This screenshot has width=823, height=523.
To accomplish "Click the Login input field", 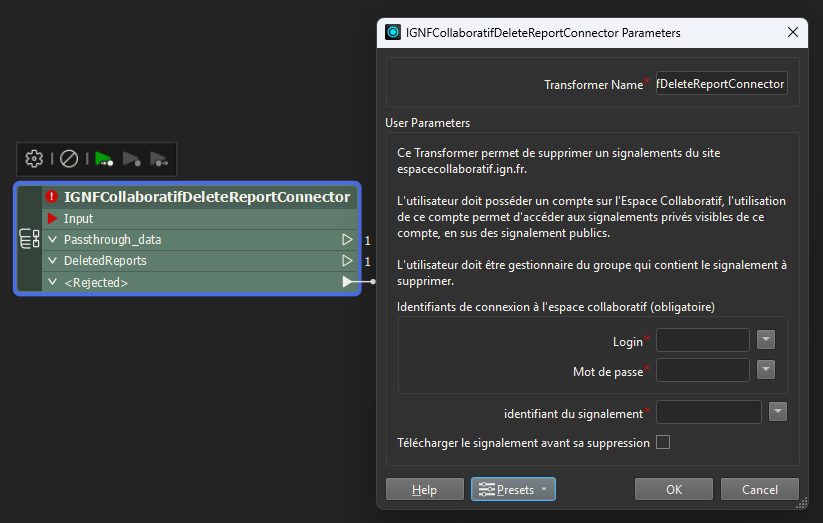I will (703, 340).
